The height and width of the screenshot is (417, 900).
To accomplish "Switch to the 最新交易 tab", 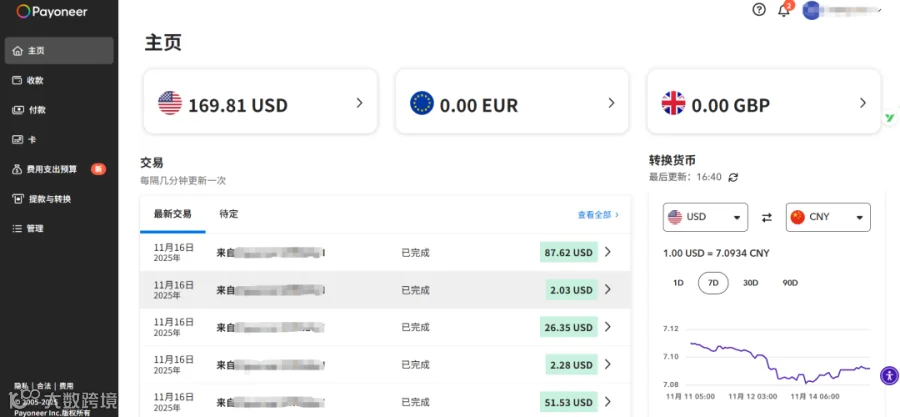I will coord(172,214).
